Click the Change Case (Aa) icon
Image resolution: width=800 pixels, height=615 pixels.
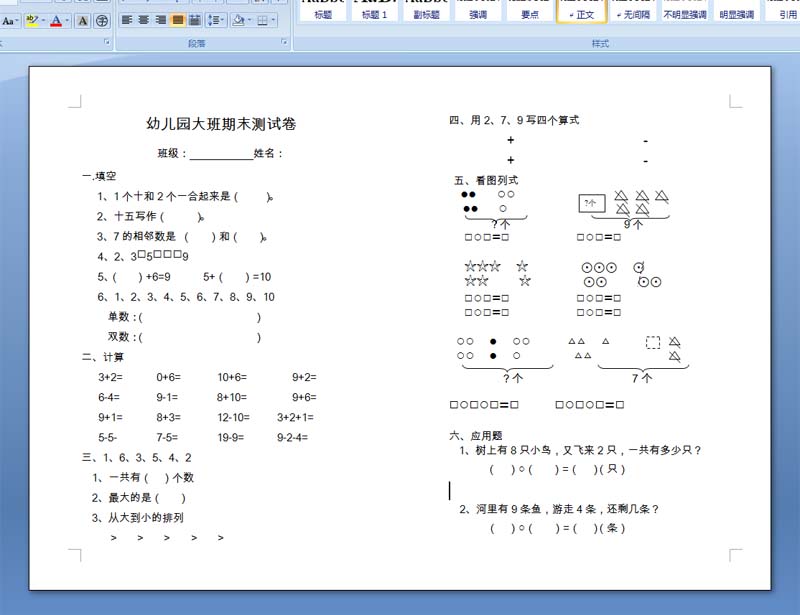(x=8, y=21)
